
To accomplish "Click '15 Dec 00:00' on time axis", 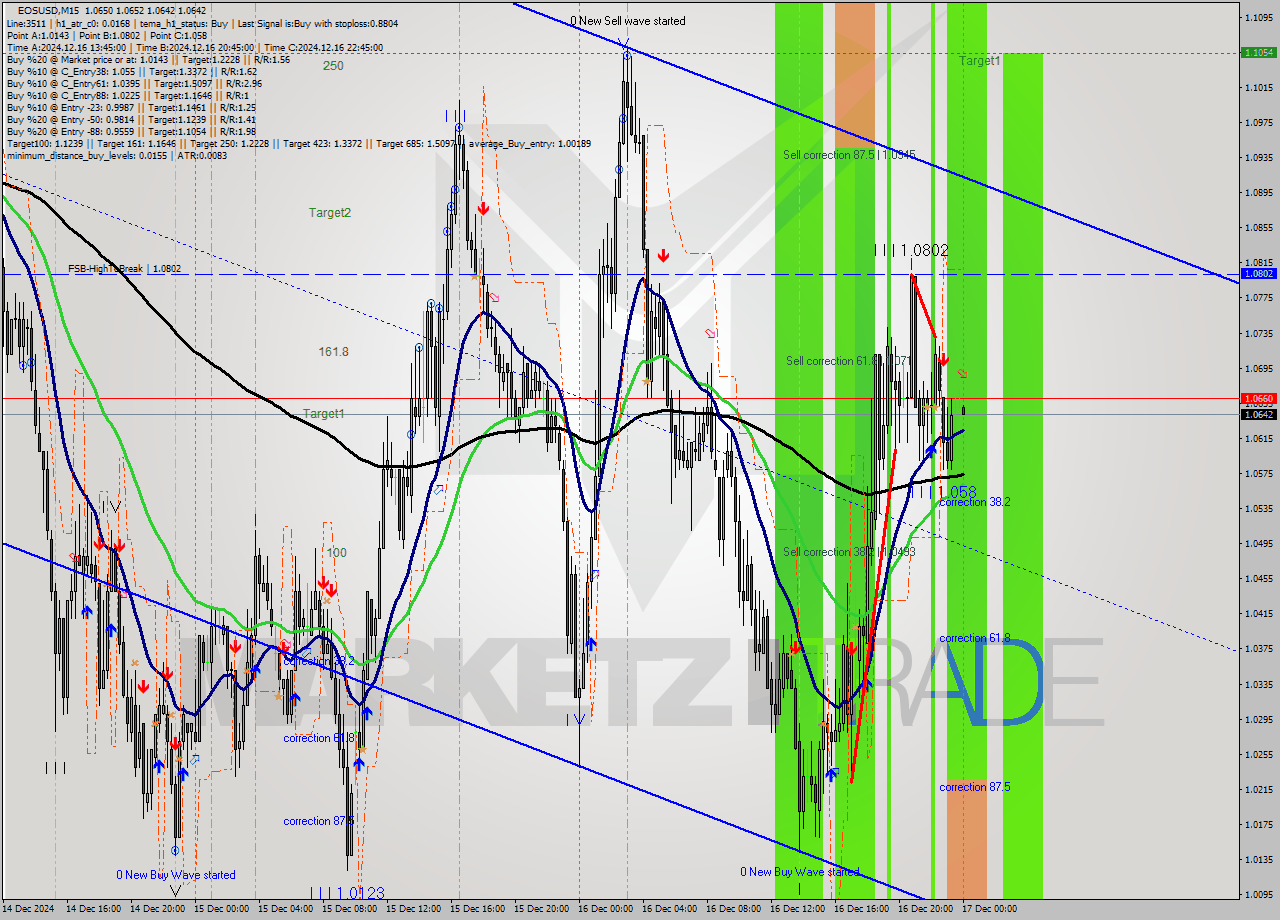I will (x=221, y=909).
